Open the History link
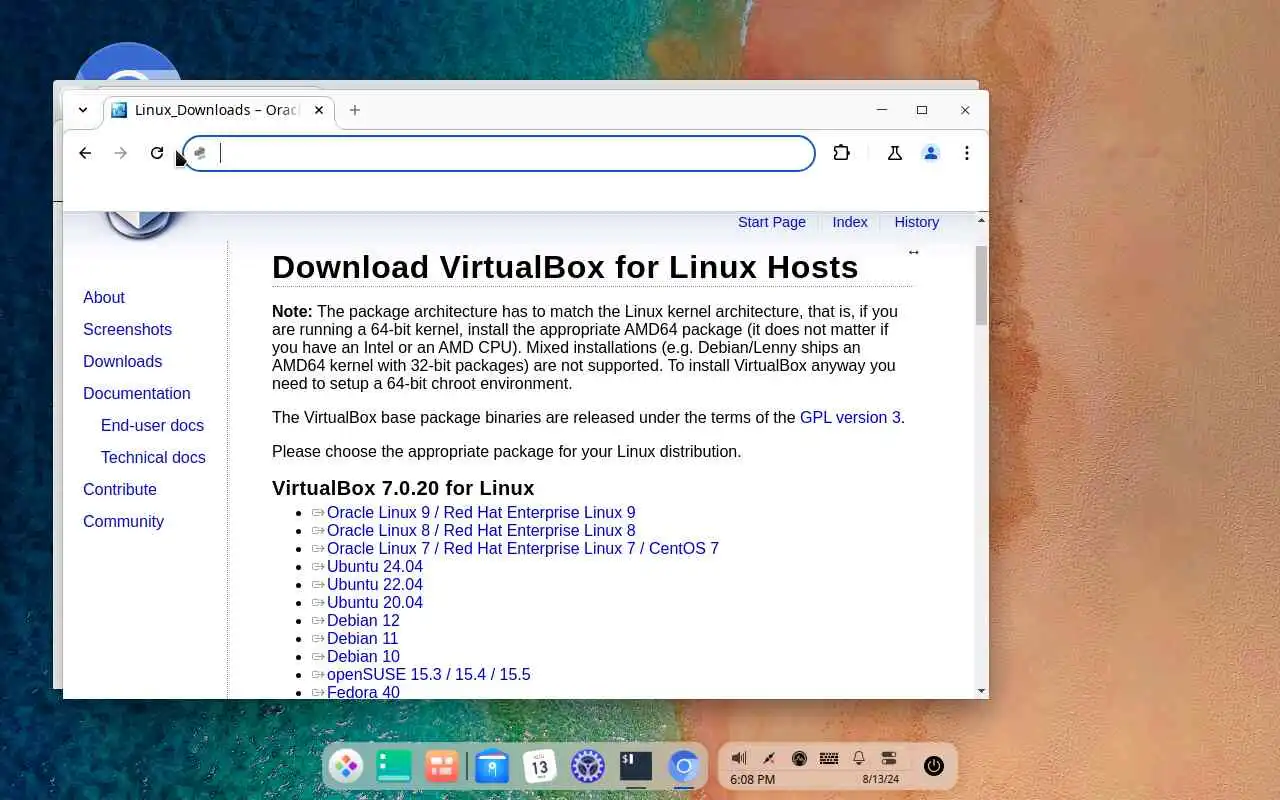The height and width of the screenshot is (800, 1280). coord(917,222)
